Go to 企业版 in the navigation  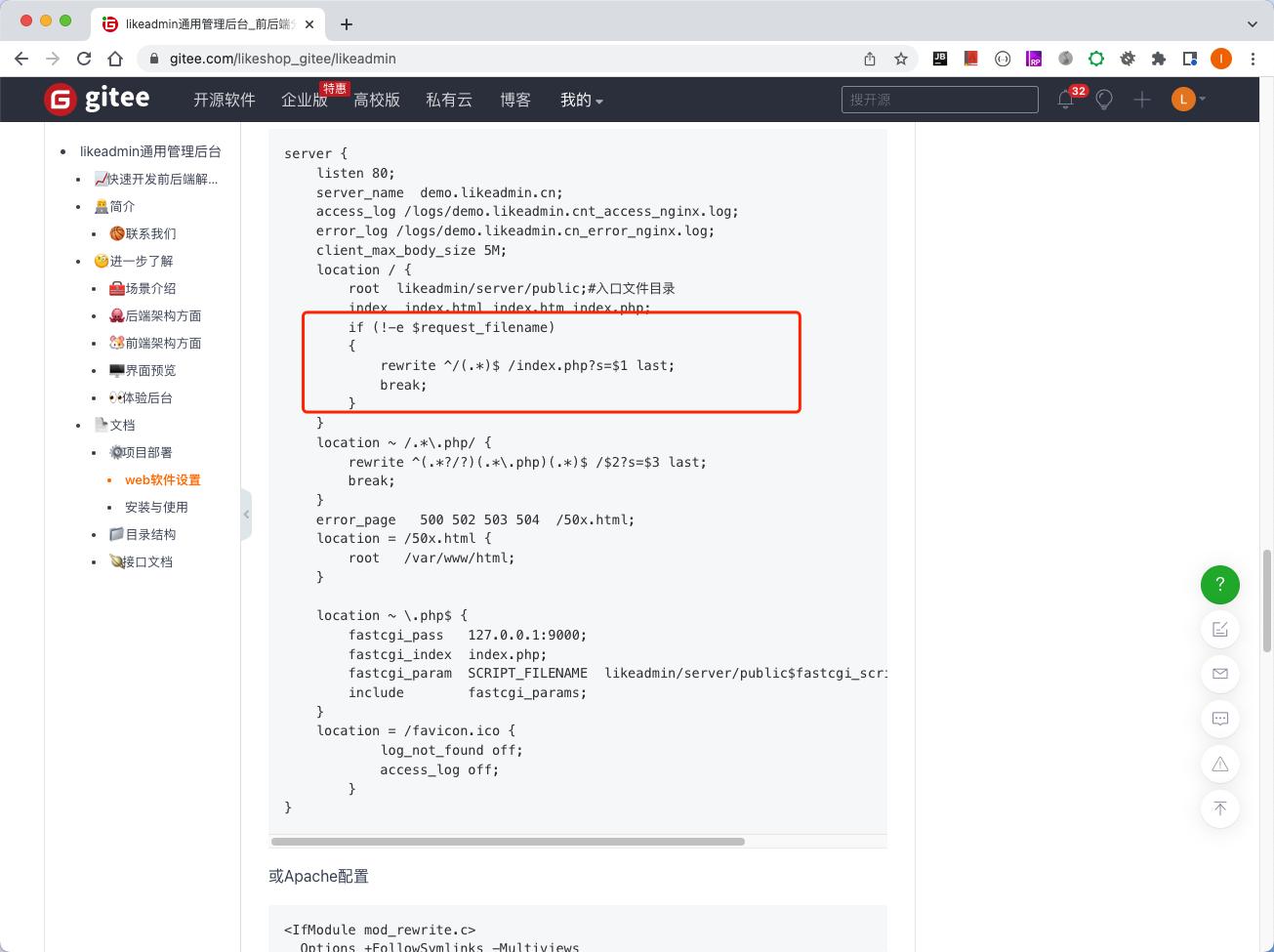[304, 100]
